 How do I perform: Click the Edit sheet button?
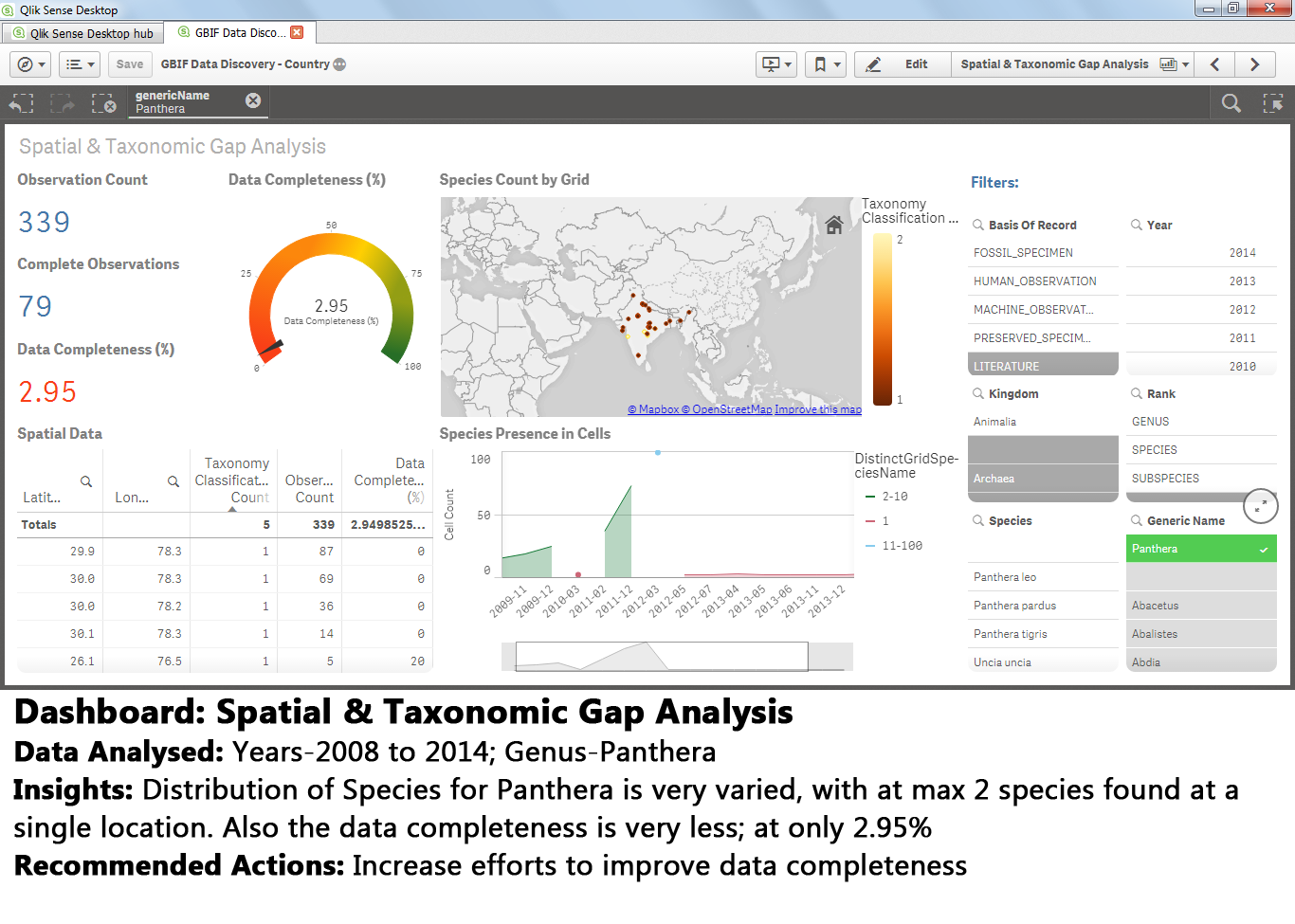click(903, 64)
